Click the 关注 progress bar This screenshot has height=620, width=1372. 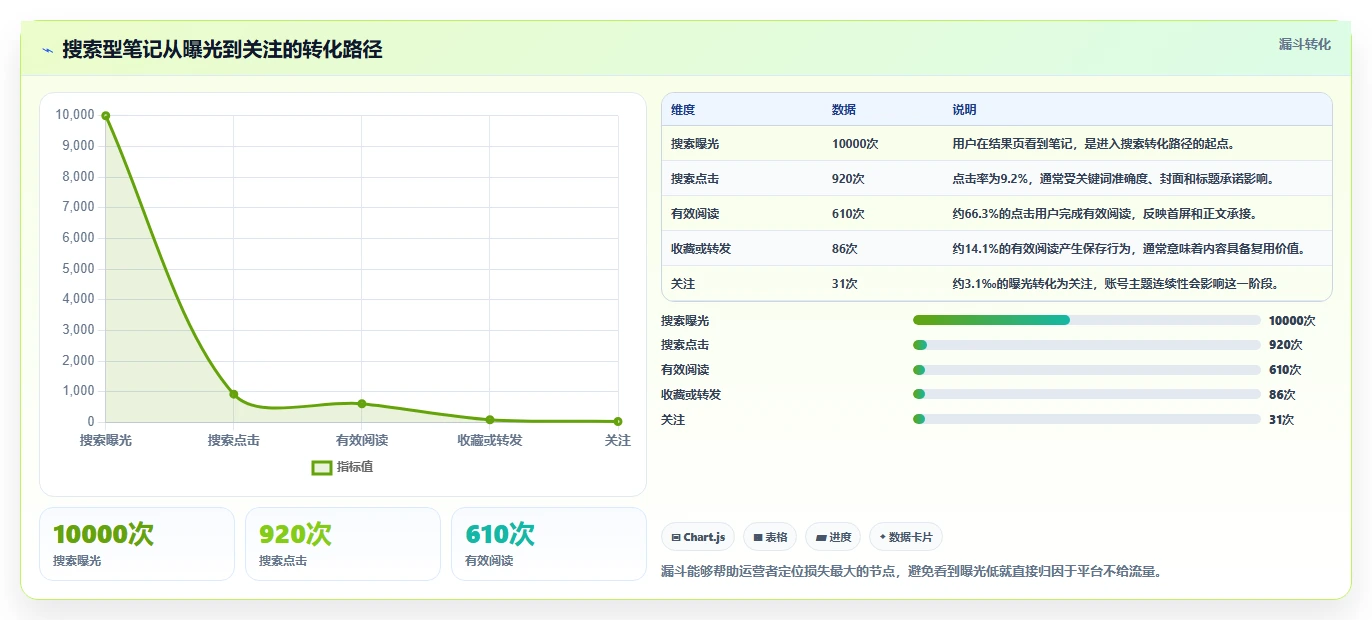pos(1086,419)
